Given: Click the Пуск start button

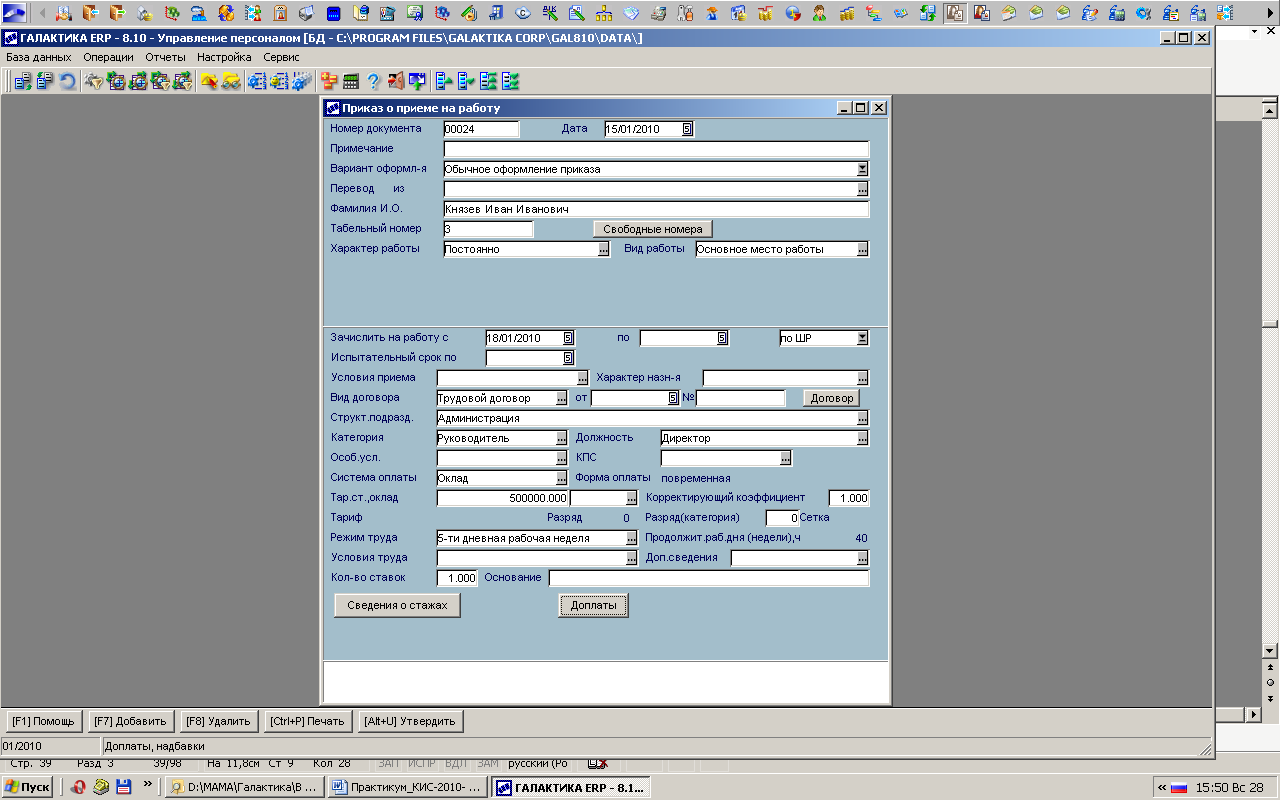Looking at the screenshot, I should [x=27, y=787].
